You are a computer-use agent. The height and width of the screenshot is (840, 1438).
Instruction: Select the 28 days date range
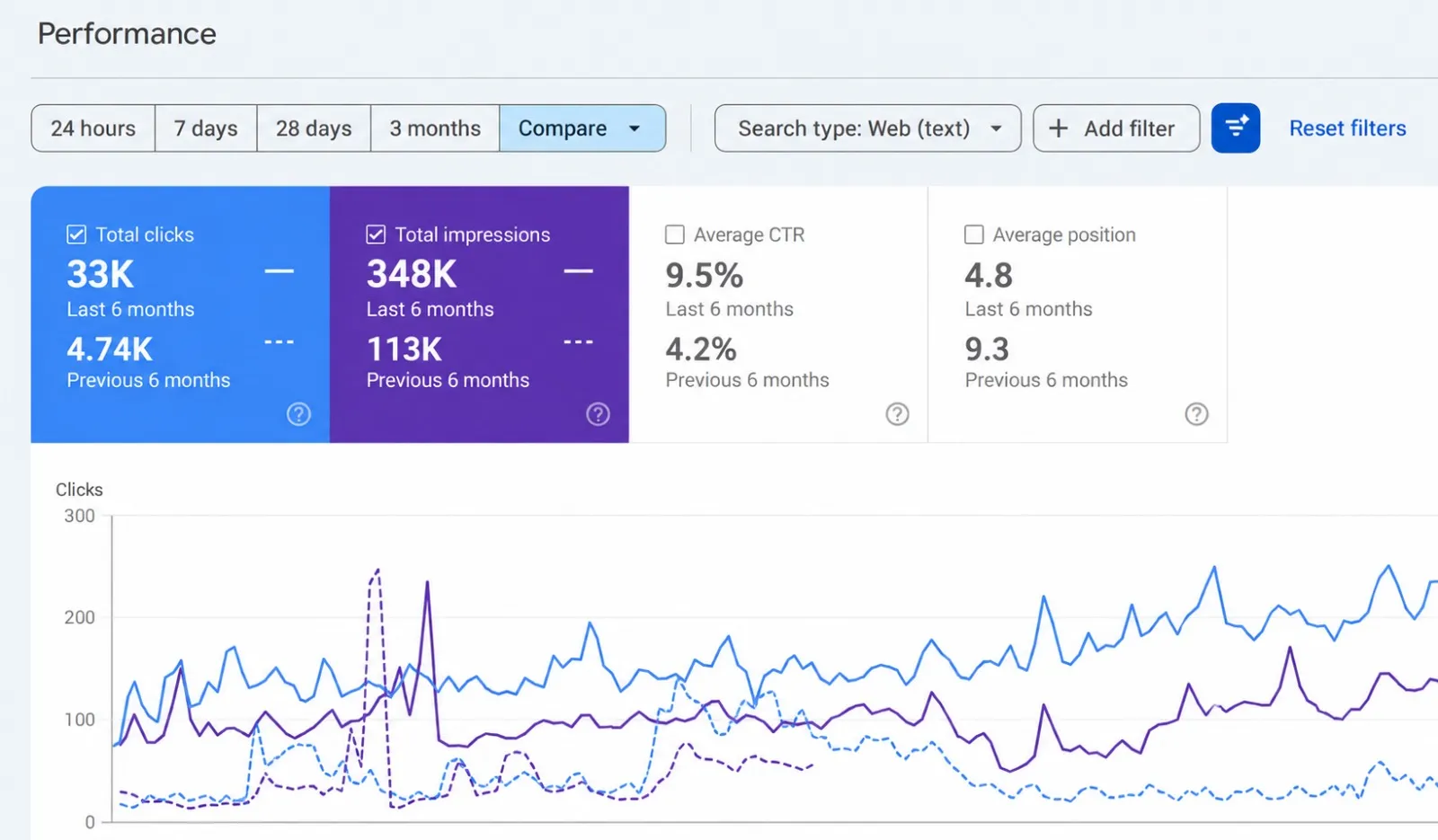click(314, 128)
